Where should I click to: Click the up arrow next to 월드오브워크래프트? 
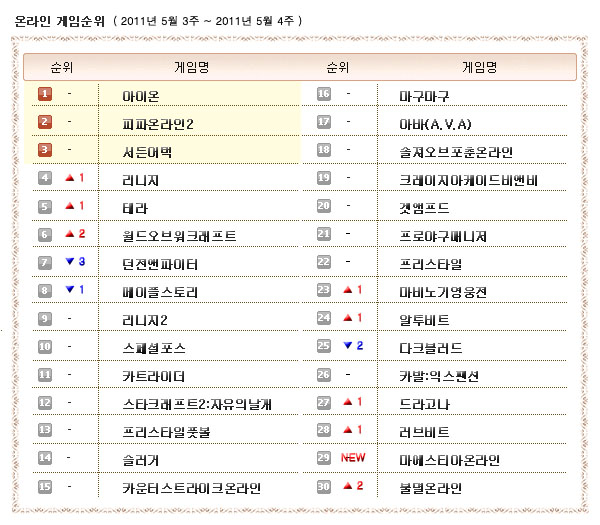click(x=69, y=234)
